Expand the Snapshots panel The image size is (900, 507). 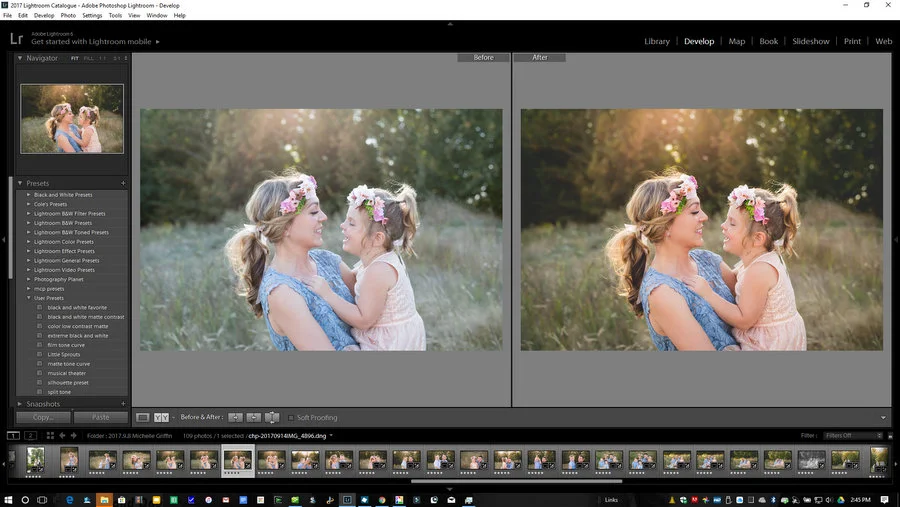click(x=20, y=404)
